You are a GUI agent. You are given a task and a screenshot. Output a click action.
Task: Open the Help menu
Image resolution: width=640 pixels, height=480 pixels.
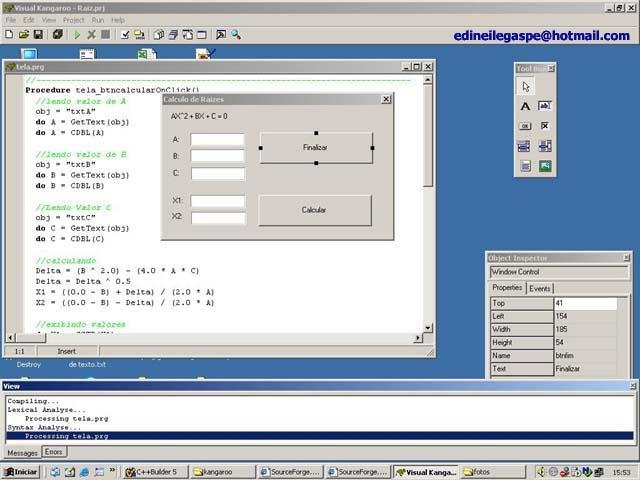(118, 20)
